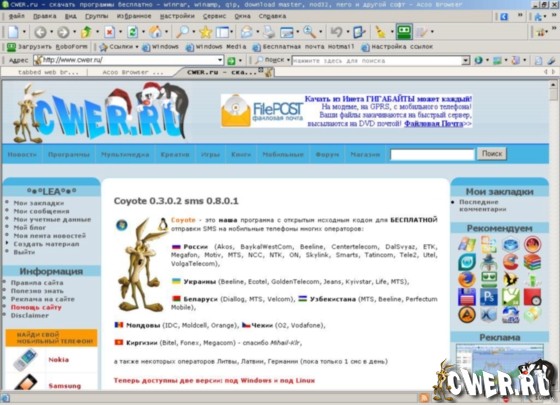Click the orange RSS icon in status bar

(424, 398)
